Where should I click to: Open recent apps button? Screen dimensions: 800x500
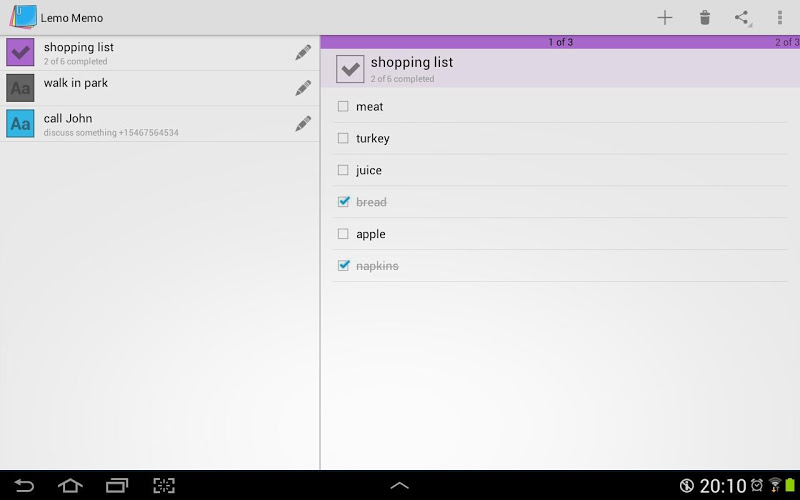point(117,485)
